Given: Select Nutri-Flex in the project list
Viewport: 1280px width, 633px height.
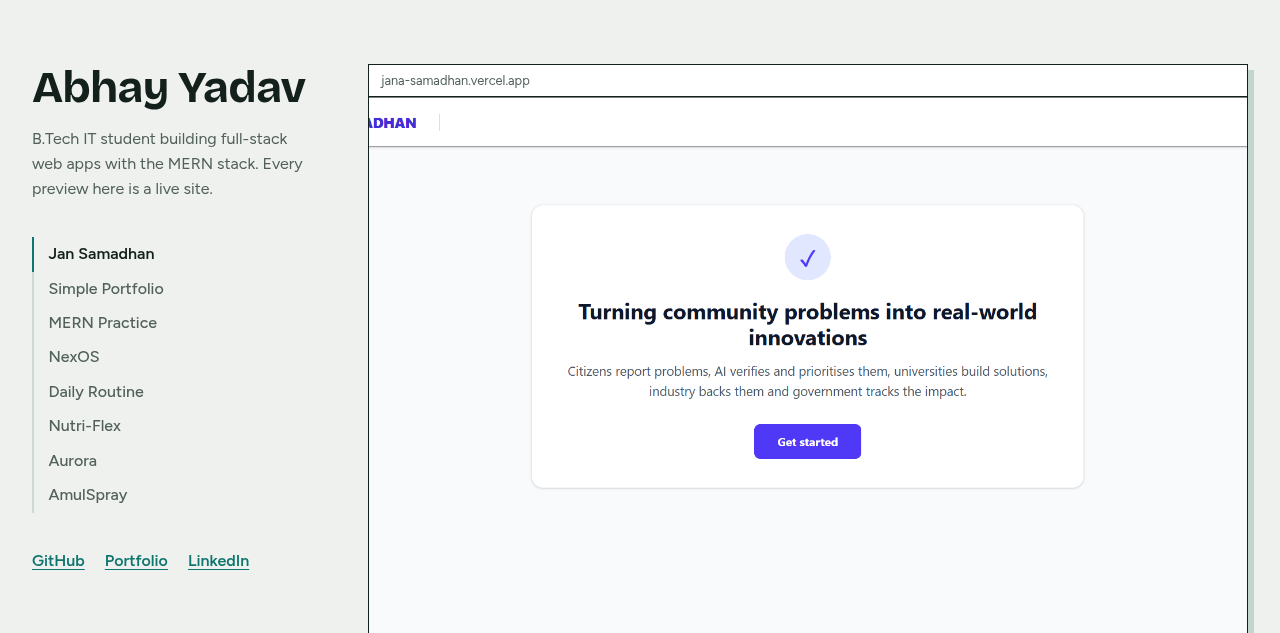Looking at the screenshot, I should tap(85, 426).
